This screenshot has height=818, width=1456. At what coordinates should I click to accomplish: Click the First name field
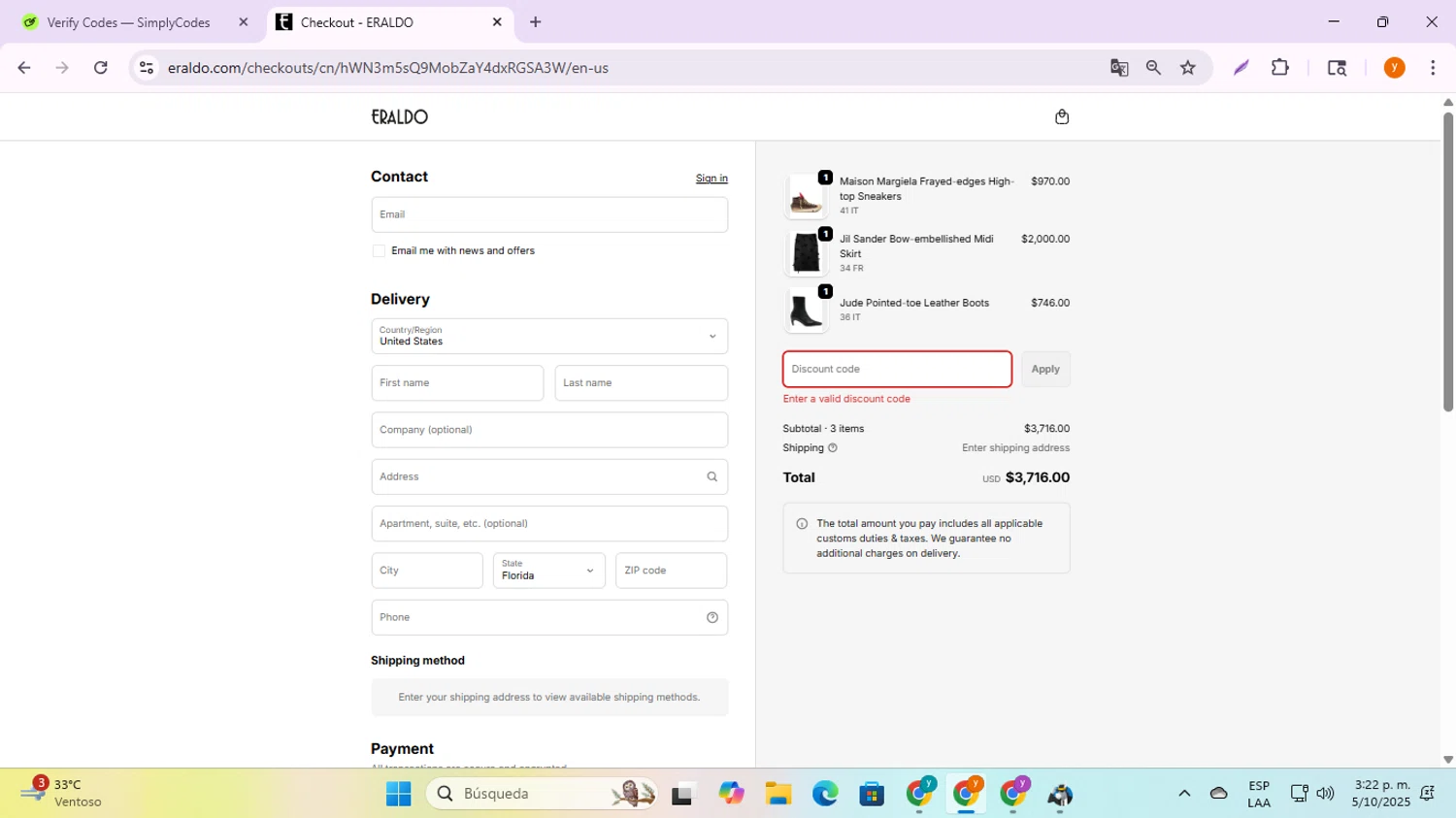point(457,383)
